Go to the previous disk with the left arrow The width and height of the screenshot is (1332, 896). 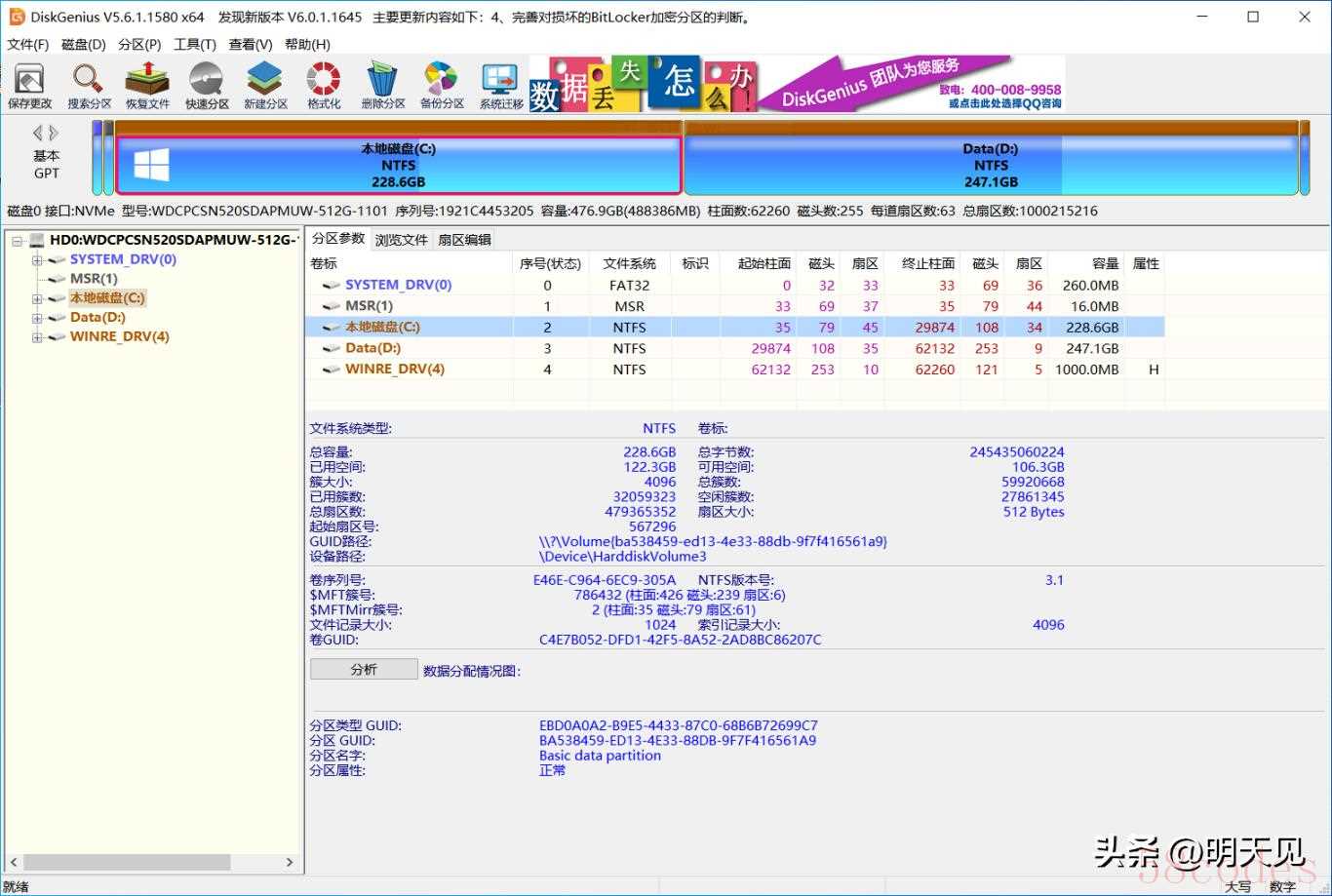[38, 133]
